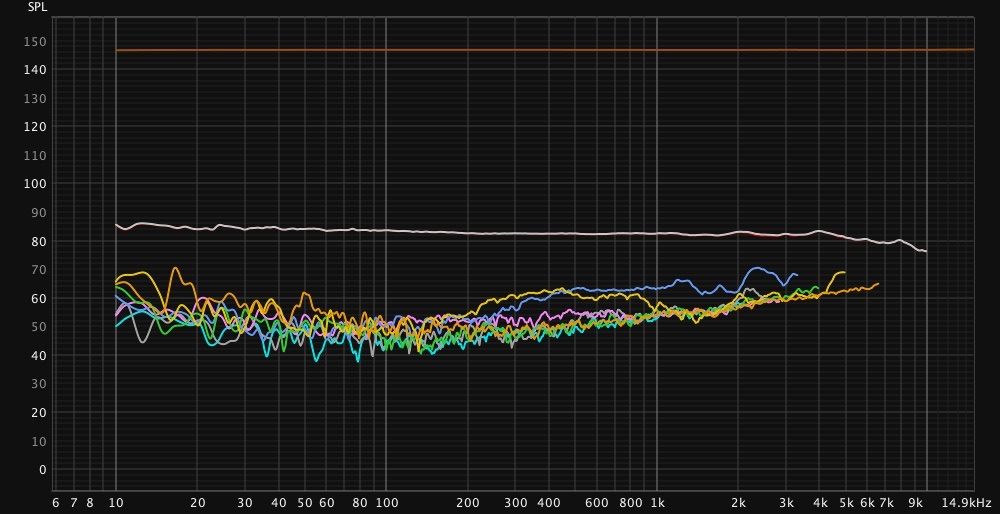Screen dimensions: 1000x514
Task: Click the 8 Hz frequency axis label
Action: [x=90, y=503]
